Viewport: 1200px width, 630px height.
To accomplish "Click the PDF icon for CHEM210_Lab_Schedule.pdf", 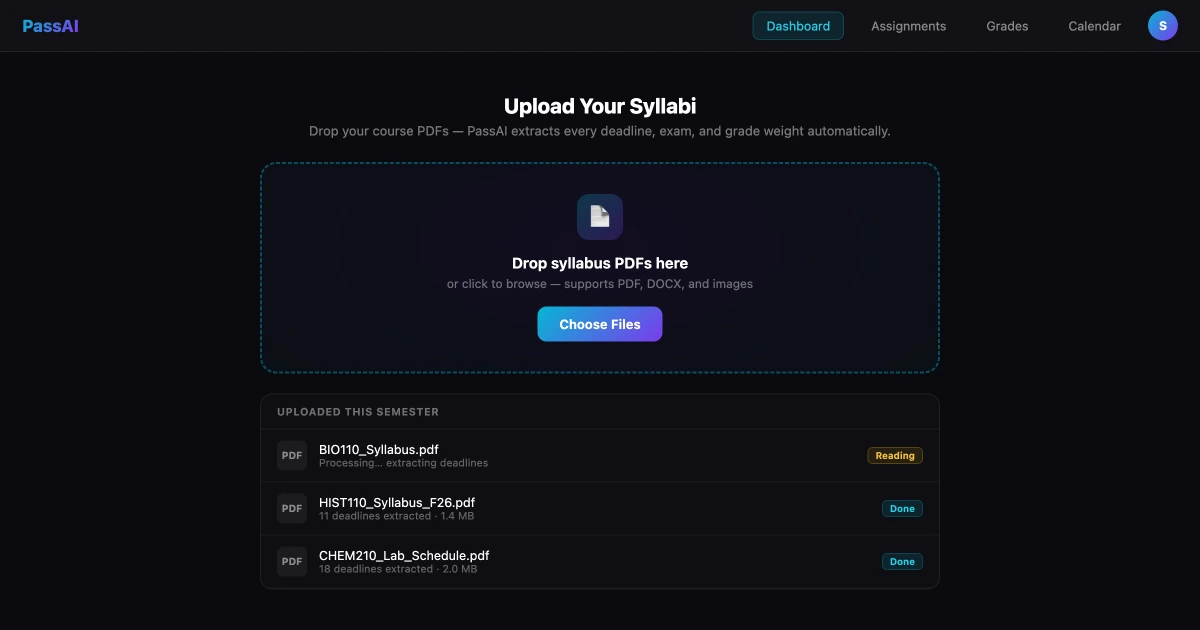I will tap(292, 561).
